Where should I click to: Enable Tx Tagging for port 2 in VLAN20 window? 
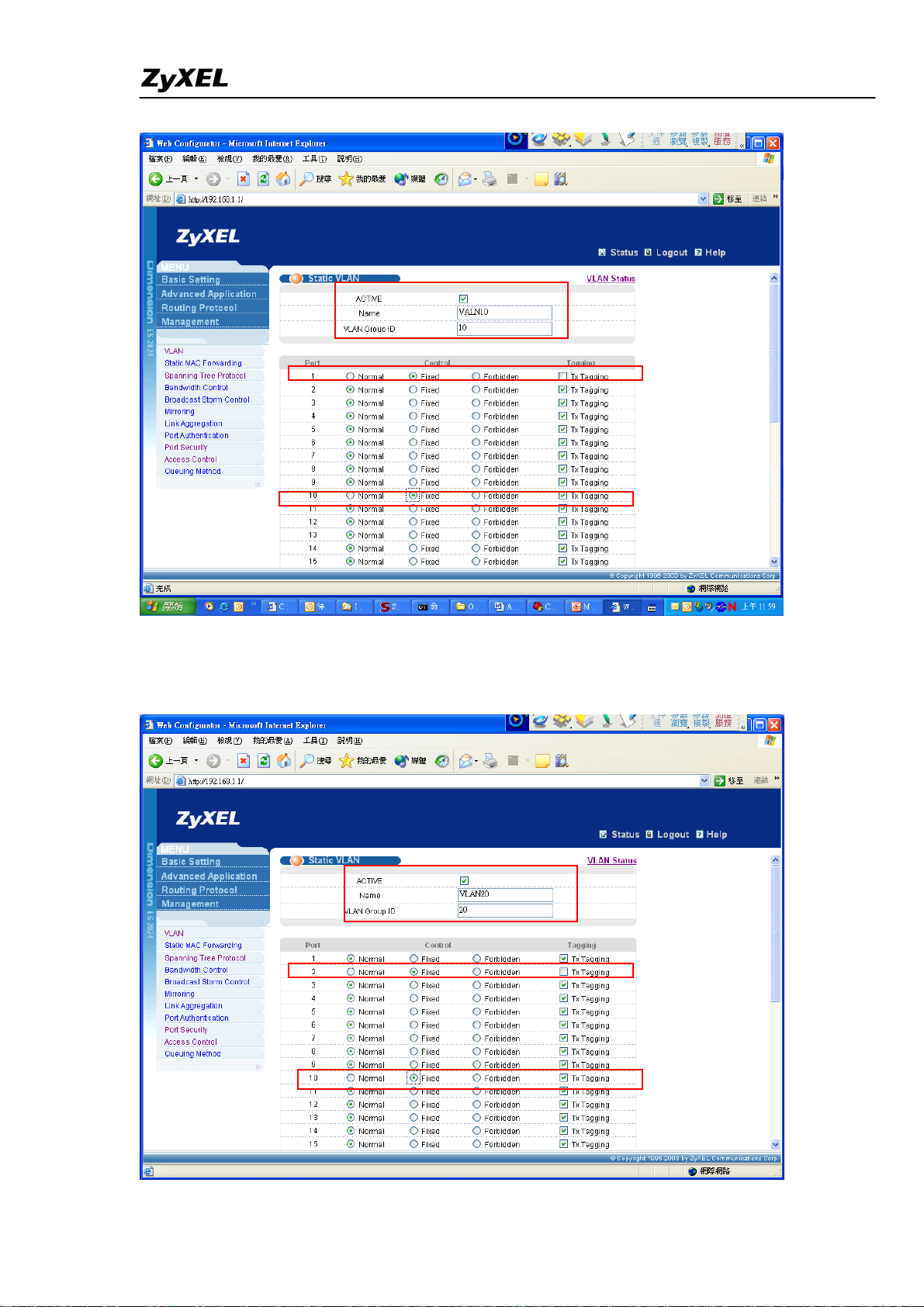coord(563,972)
